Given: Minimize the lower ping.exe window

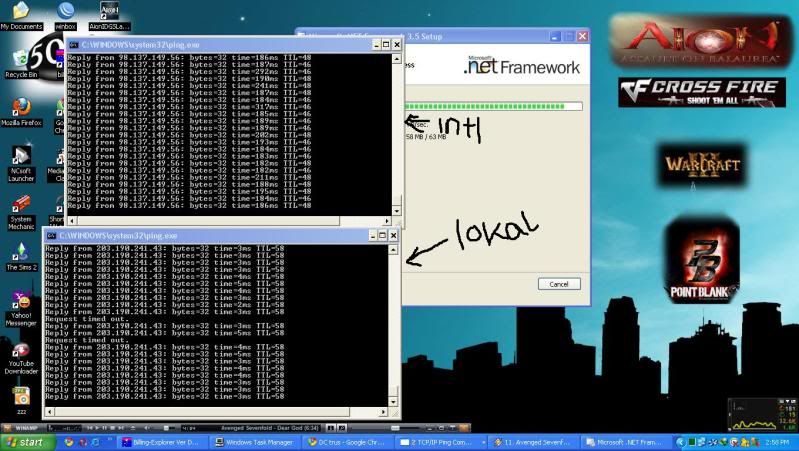Looking at the screenshot, I should click(373, 235).
